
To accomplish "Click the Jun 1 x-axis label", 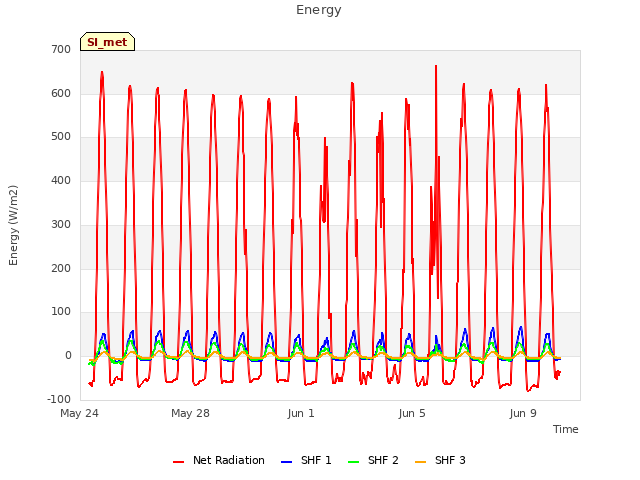I will click(301, 413).
